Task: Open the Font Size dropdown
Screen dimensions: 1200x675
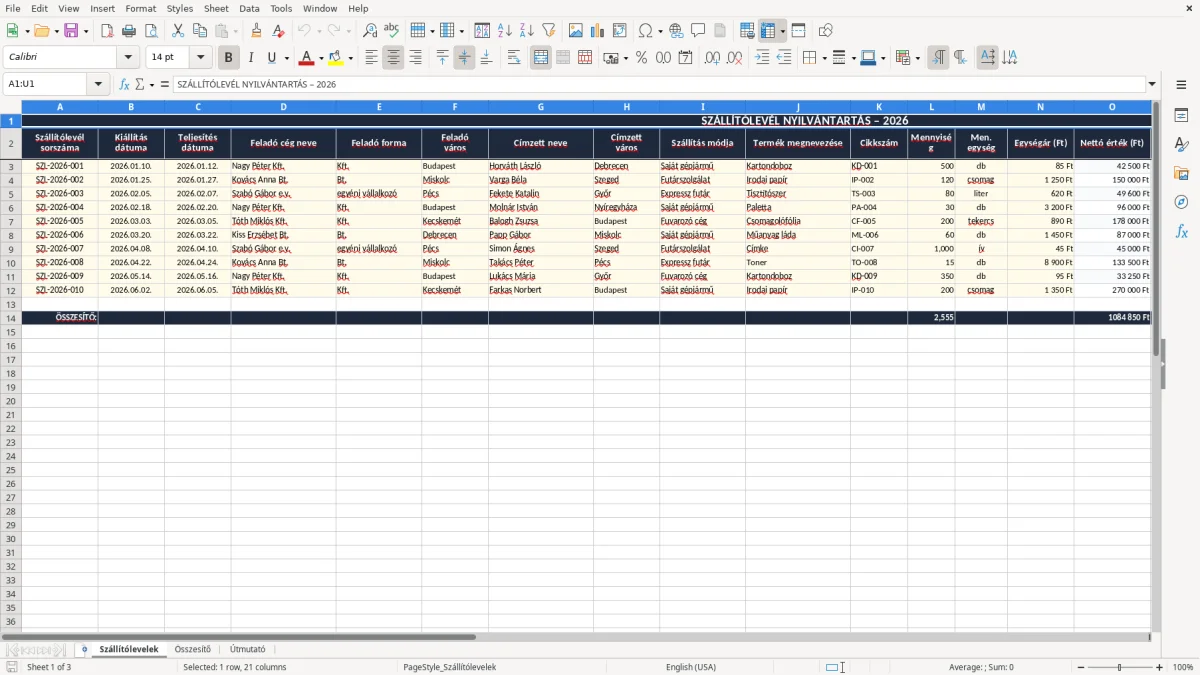Action: click(x=200, y=58)
